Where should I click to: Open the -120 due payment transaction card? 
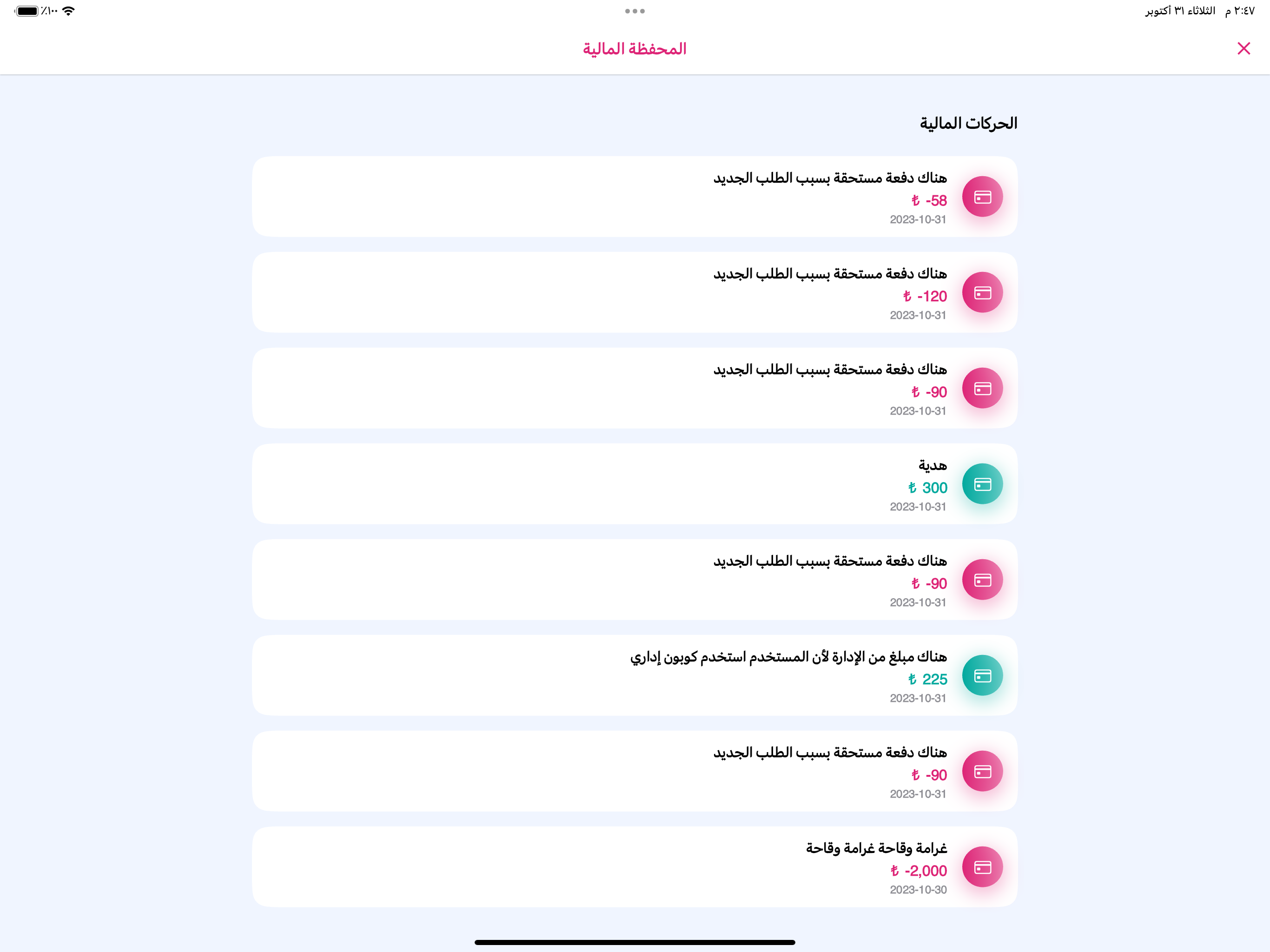pyautogui.click(x=635, y=293)
